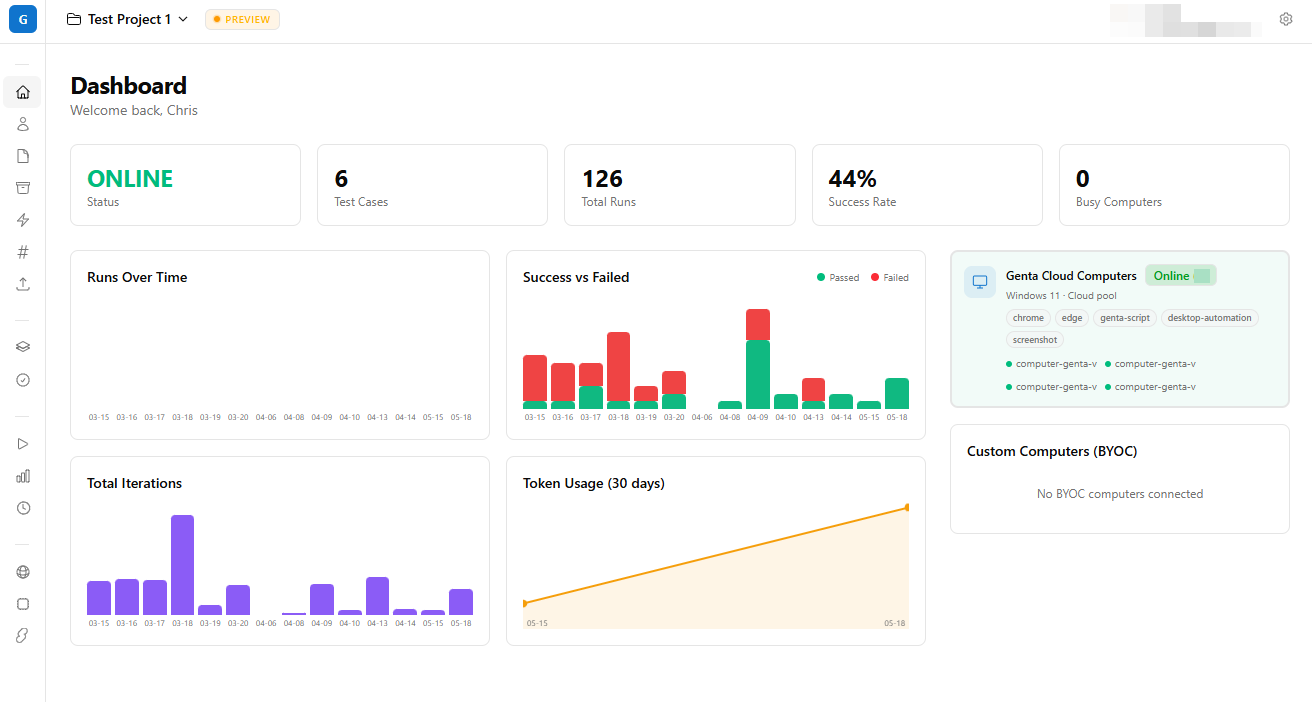
Task: Click red Failed segment of the 04-09 bar
Action: [x=758, y=324]
